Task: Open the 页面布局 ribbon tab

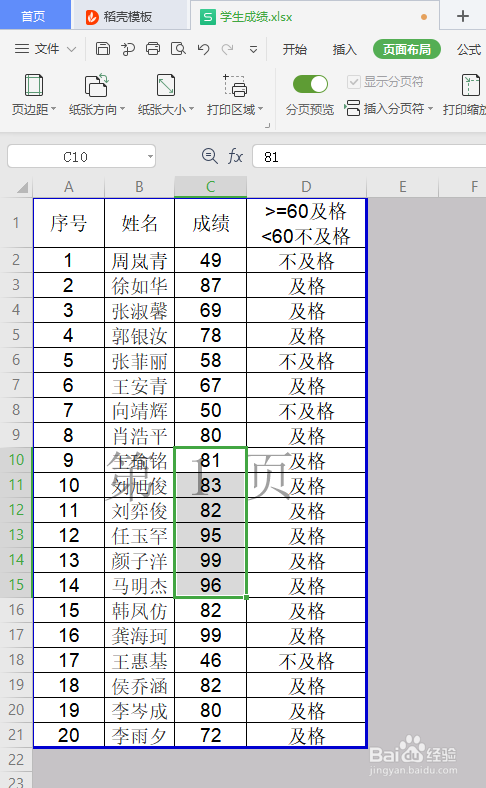Action: 407,49
